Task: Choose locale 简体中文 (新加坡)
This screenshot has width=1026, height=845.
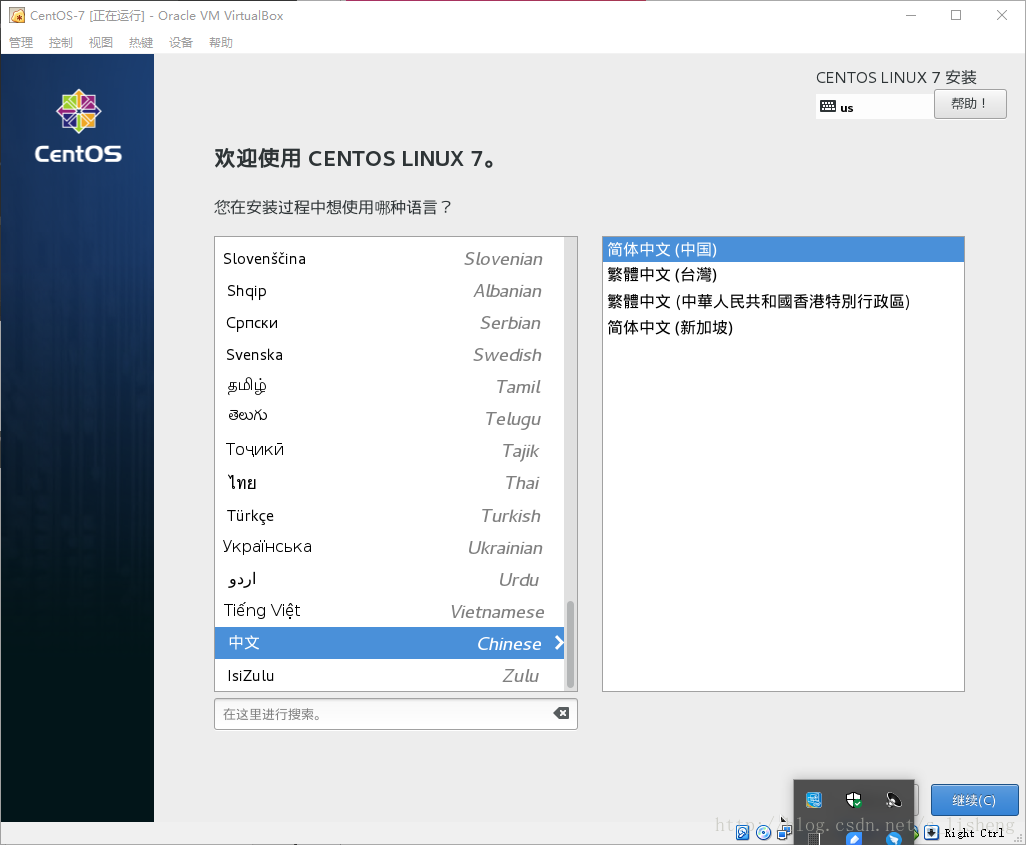Action: (783, 327)
